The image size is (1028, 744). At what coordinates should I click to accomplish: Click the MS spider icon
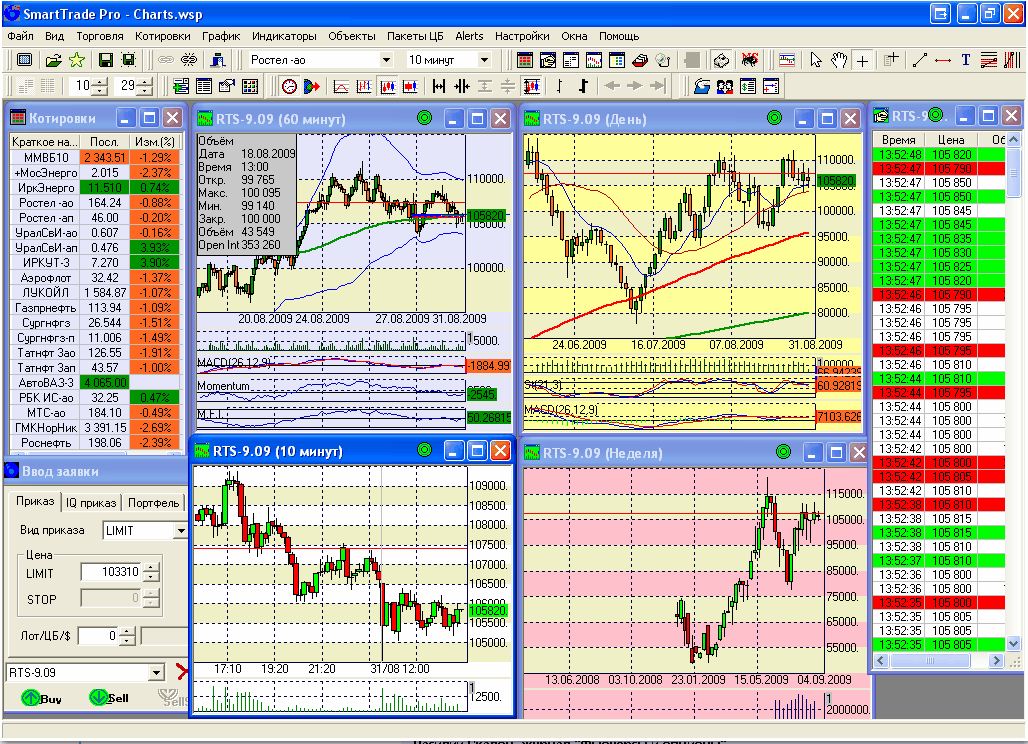click(x=749, y=60)
